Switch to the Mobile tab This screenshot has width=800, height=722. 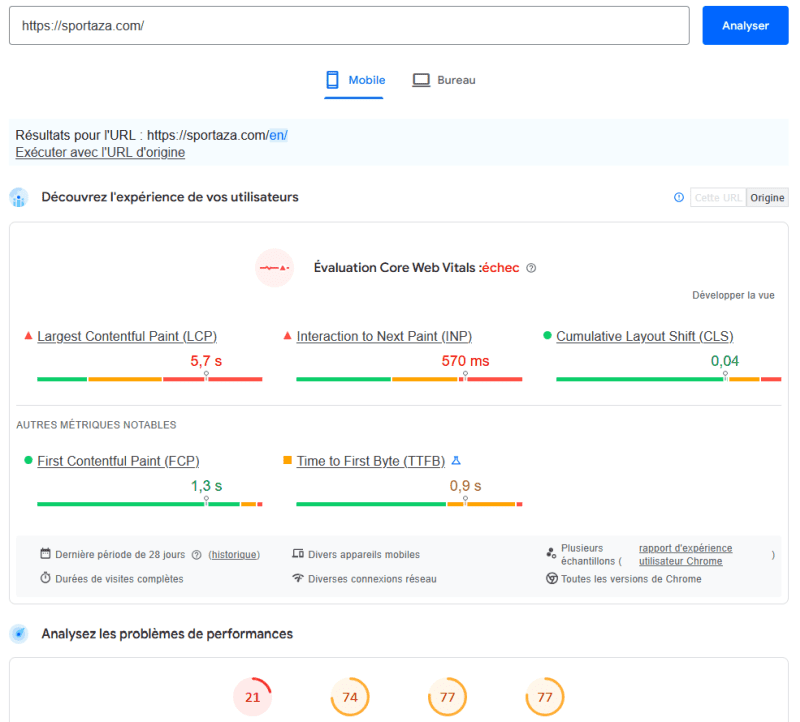point(354,81)
